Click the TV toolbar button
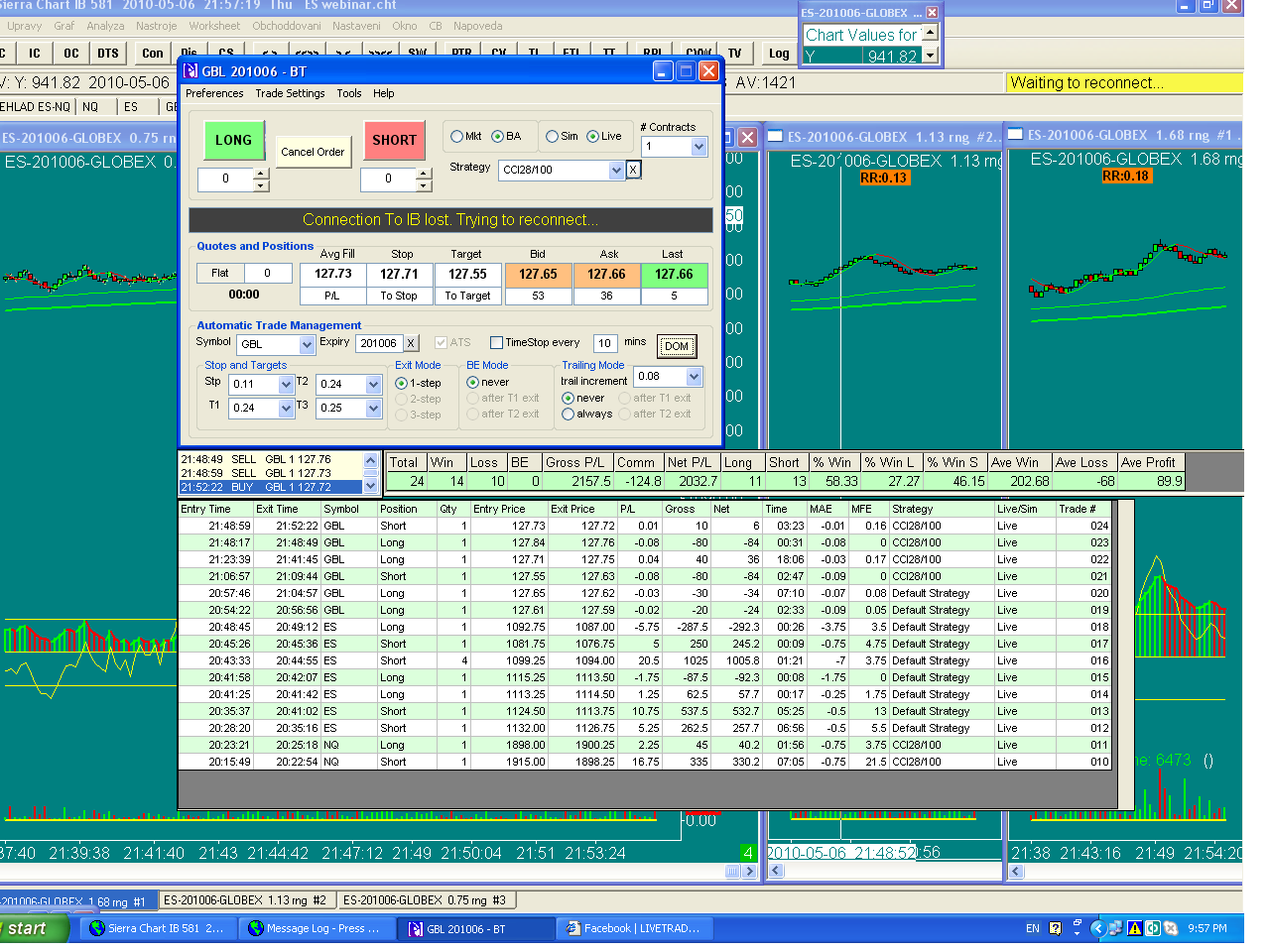This screenshot has width=1270, height=952. 734,54
